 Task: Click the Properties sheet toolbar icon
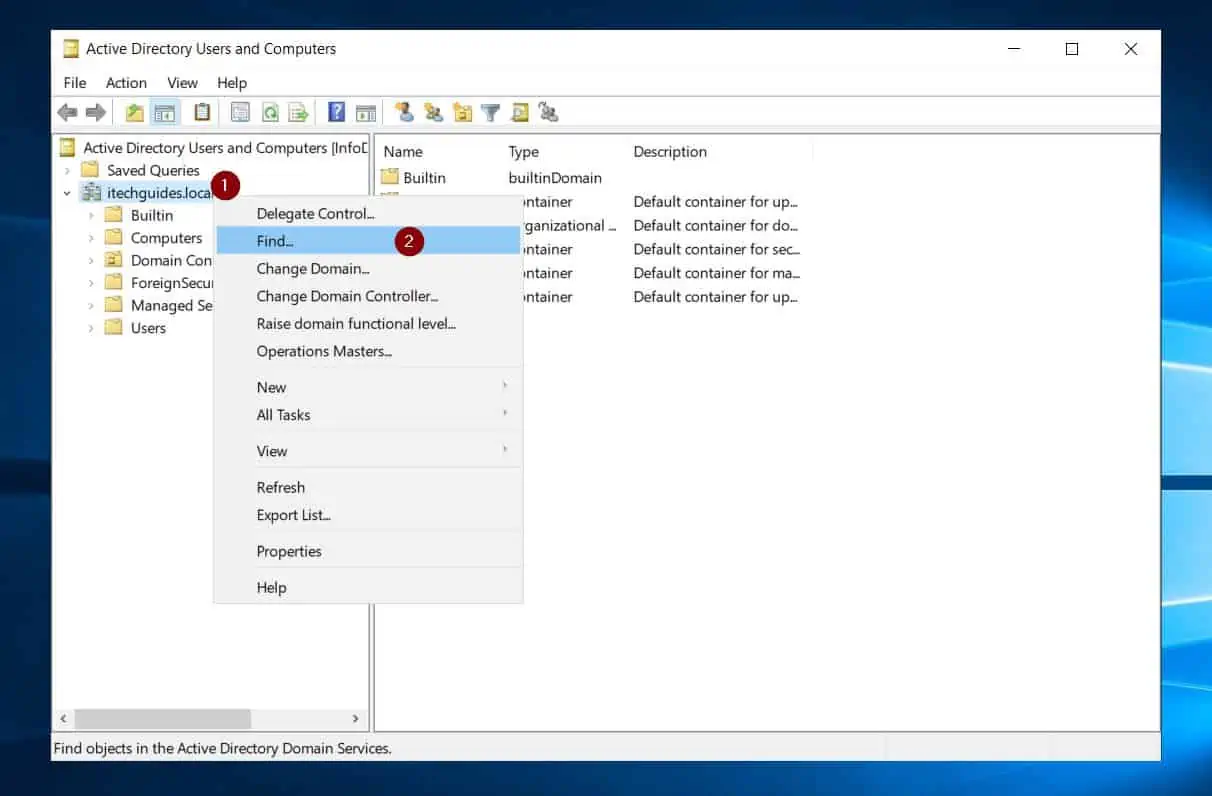pyautogui.click(x=241, y=113)
